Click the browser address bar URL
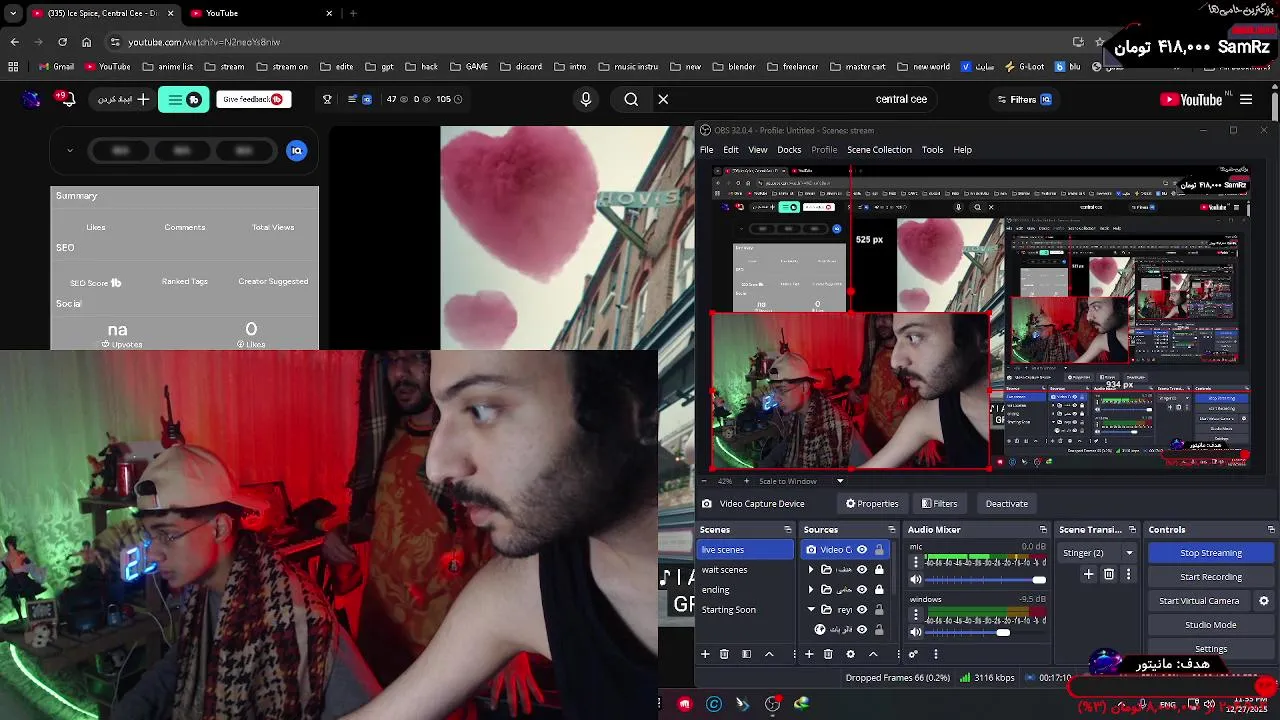1280x720 pixels. click(204, 42)
